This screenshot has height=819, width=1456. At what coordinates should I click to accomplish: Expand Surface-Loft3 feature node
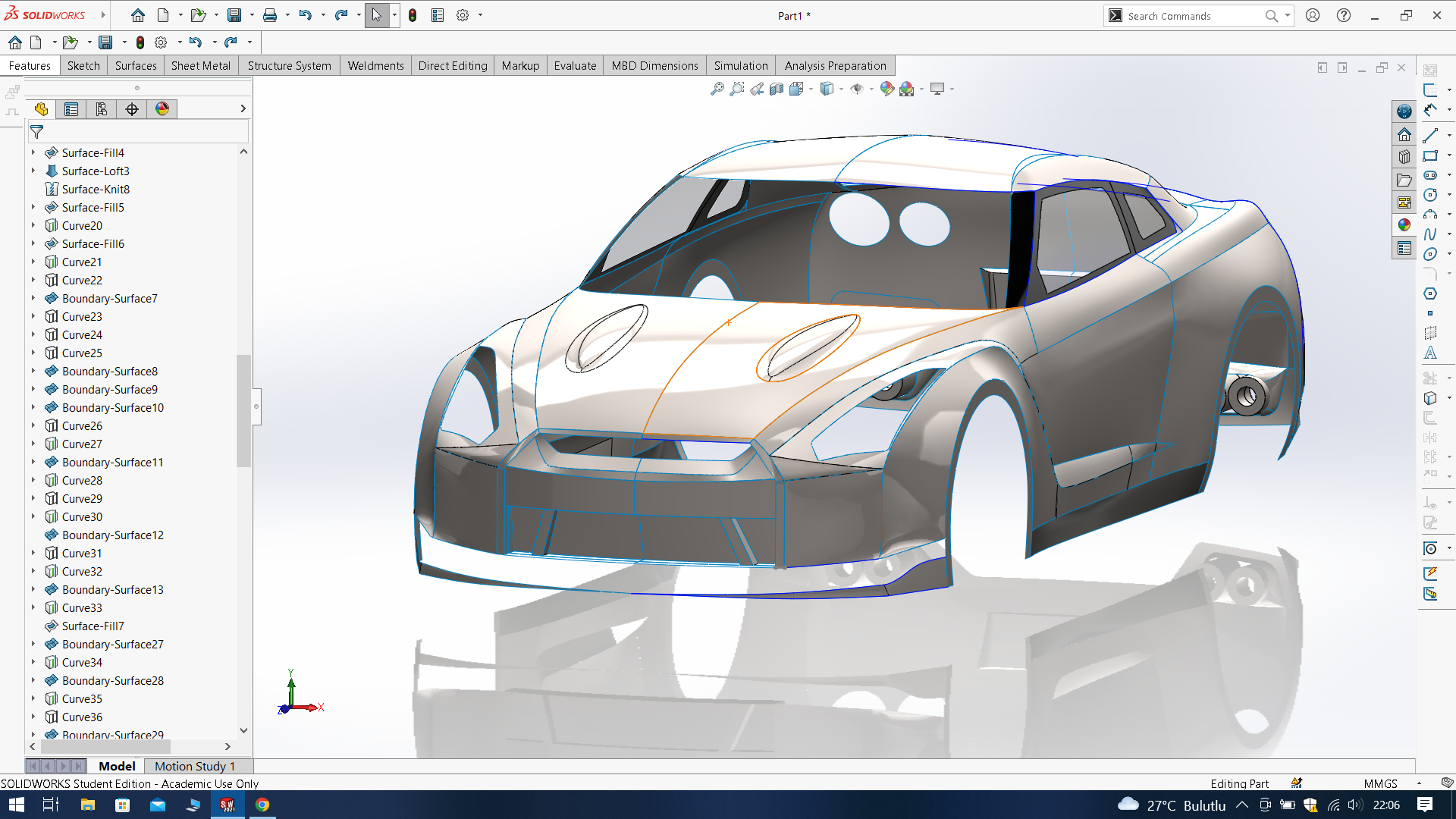(33, 170)
